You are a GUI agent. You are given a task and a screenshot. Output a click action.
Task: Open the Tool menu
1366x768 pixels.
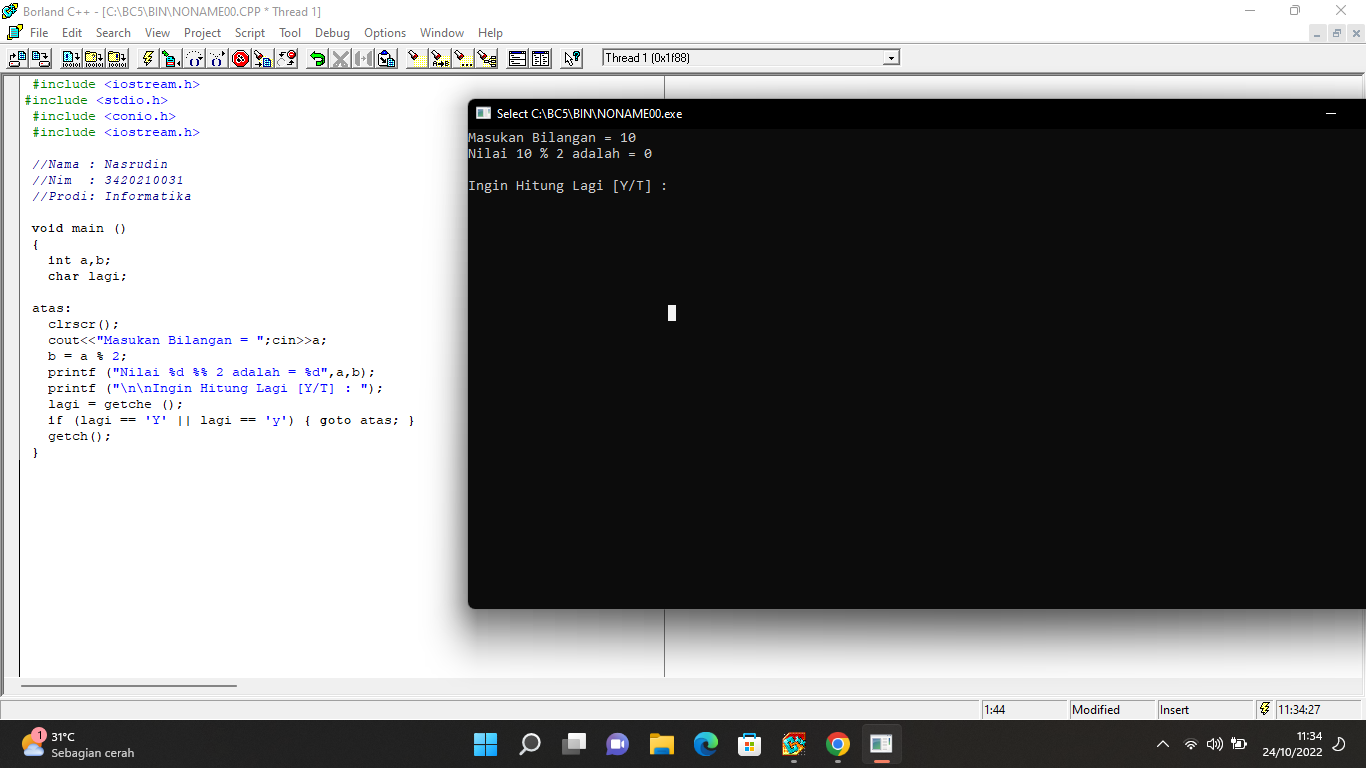(x=290, y=33)
